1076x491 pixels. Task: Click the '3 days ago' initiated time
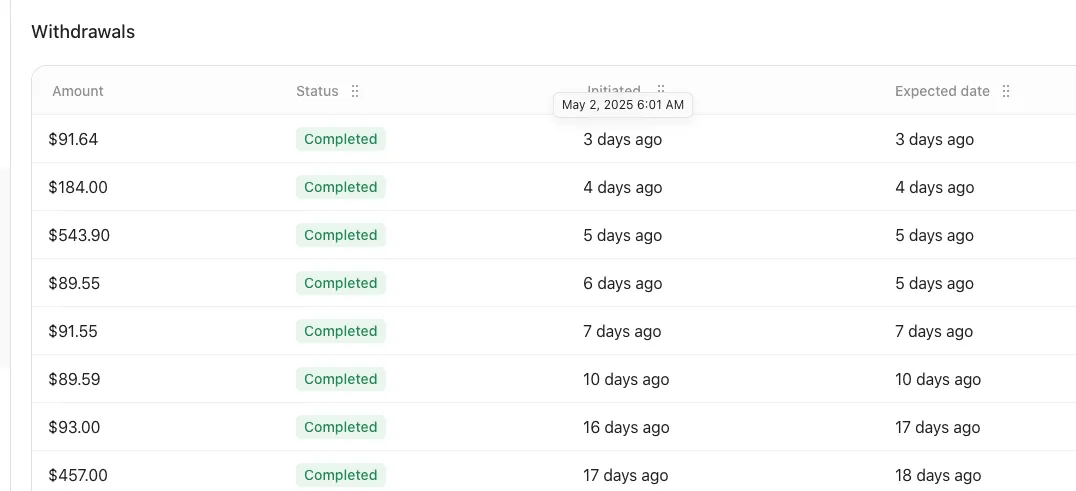tap(622, 139)
